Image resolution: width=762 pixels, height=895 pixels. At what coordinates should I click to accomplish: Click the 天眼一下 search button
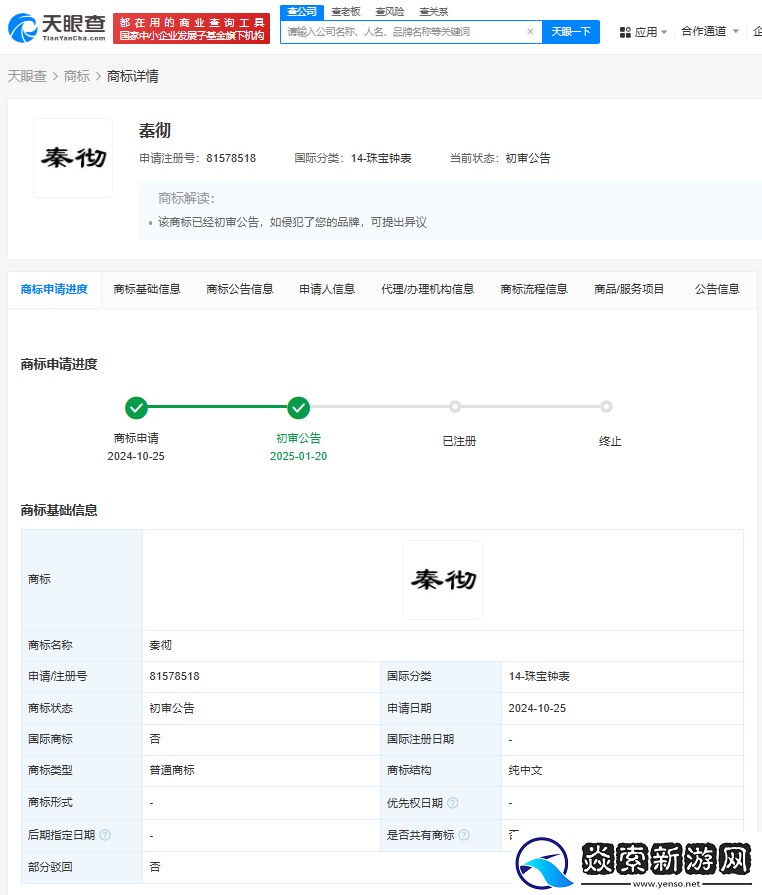pos(571,32)
